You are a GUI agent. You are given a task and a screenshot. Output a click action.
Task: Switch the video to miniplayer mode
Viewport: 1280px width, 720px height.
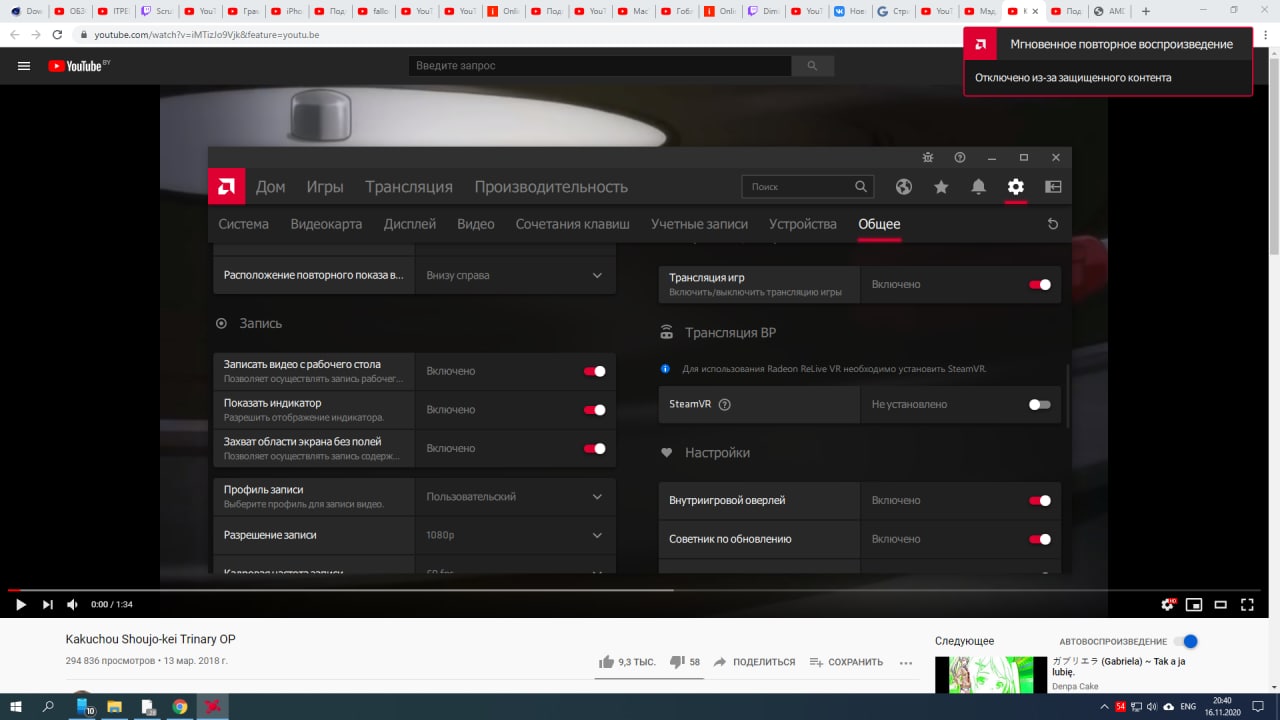click(x=1194, y=604)
